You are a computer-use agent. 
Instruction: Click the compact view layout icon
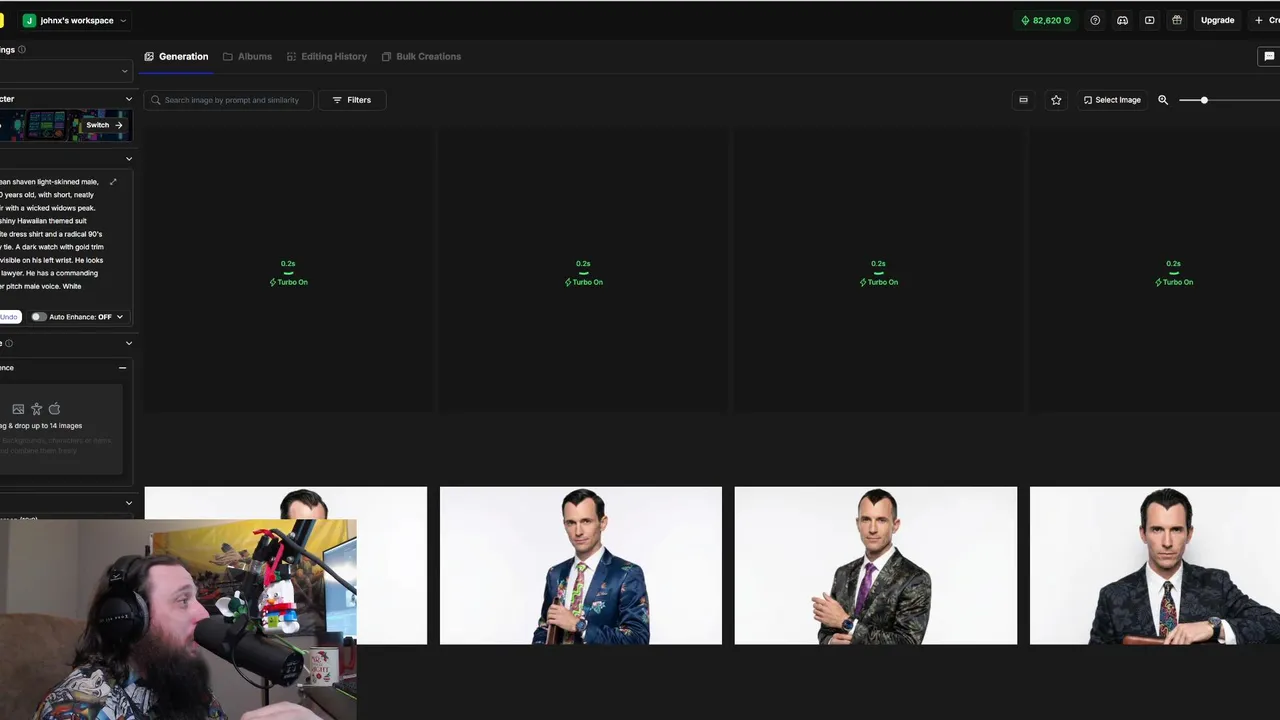point(1023,100)
